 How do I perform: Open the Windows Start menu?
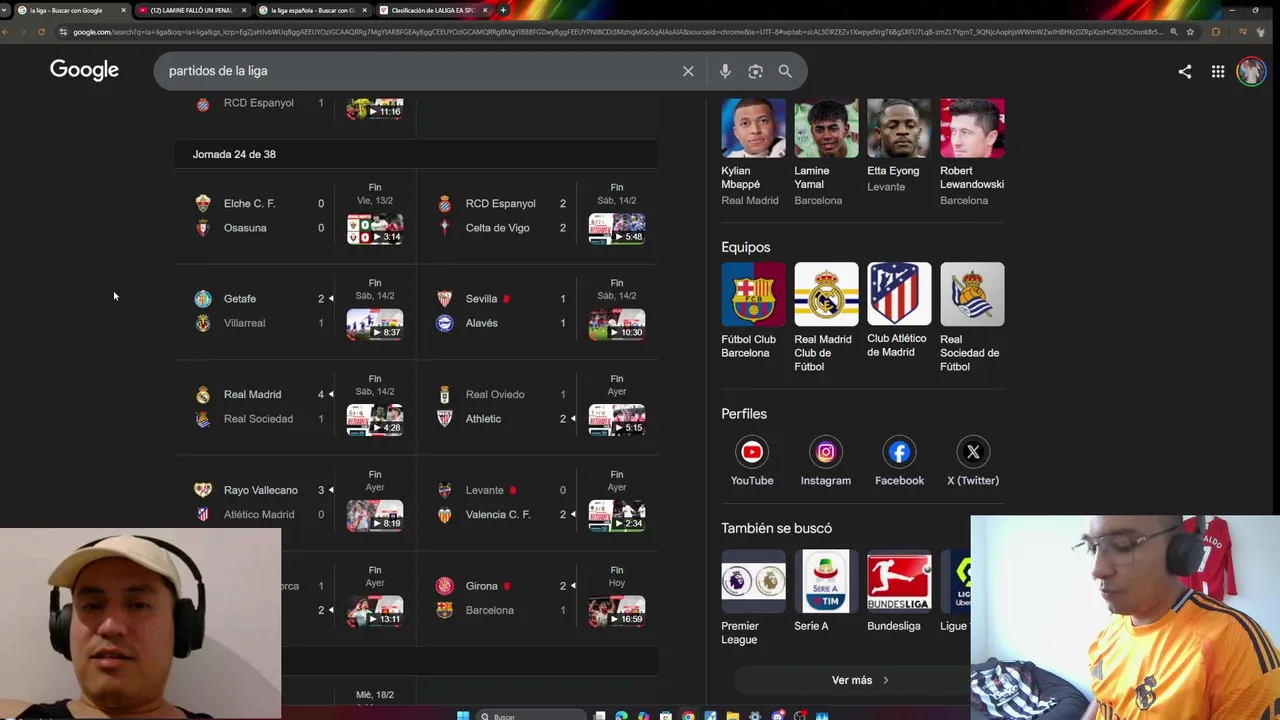coord(463,716)
